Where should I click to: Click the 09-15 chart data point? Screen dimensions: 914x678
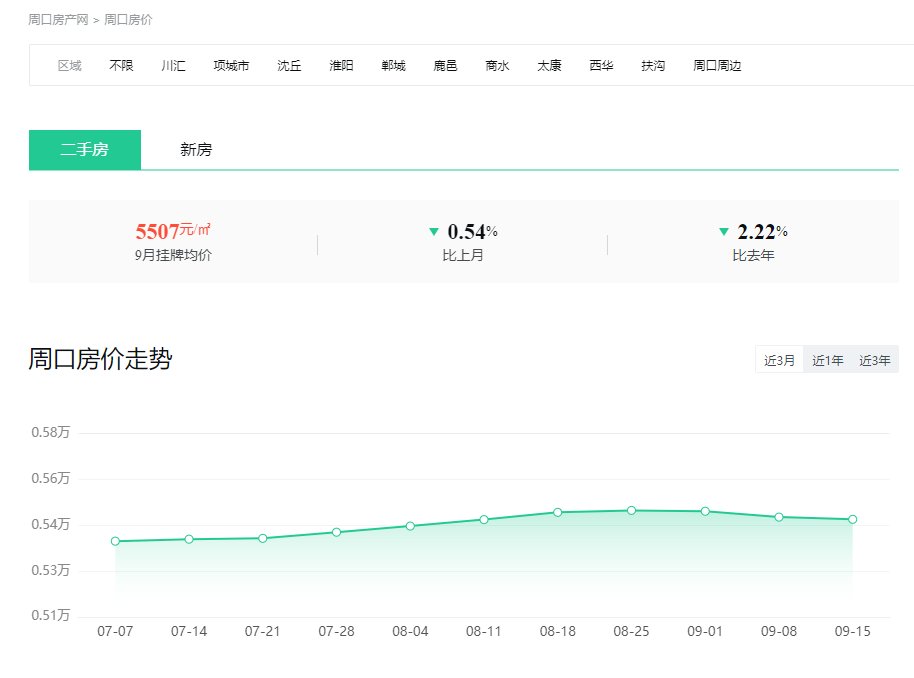click(853, 519)
